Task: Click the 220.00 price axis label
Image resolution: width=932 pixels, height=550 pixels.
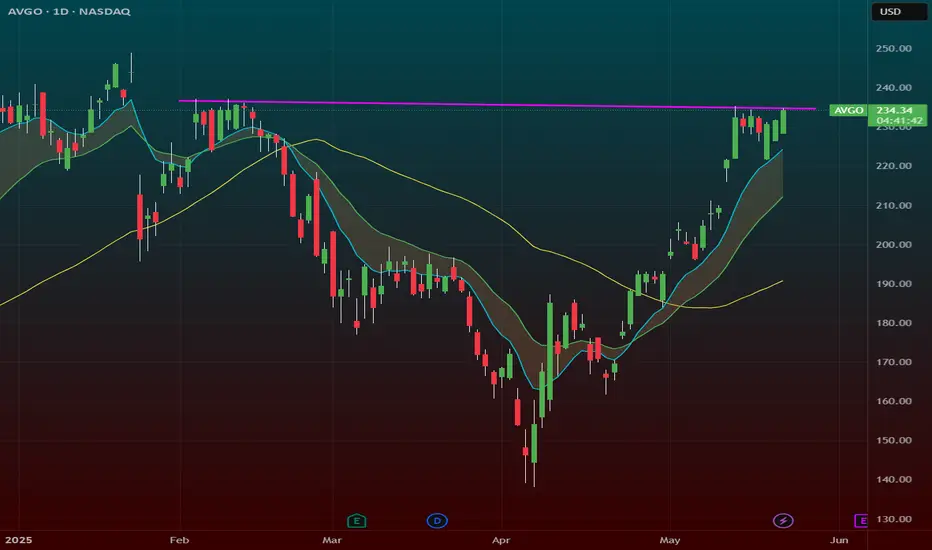Action: (x=893, y=166)
